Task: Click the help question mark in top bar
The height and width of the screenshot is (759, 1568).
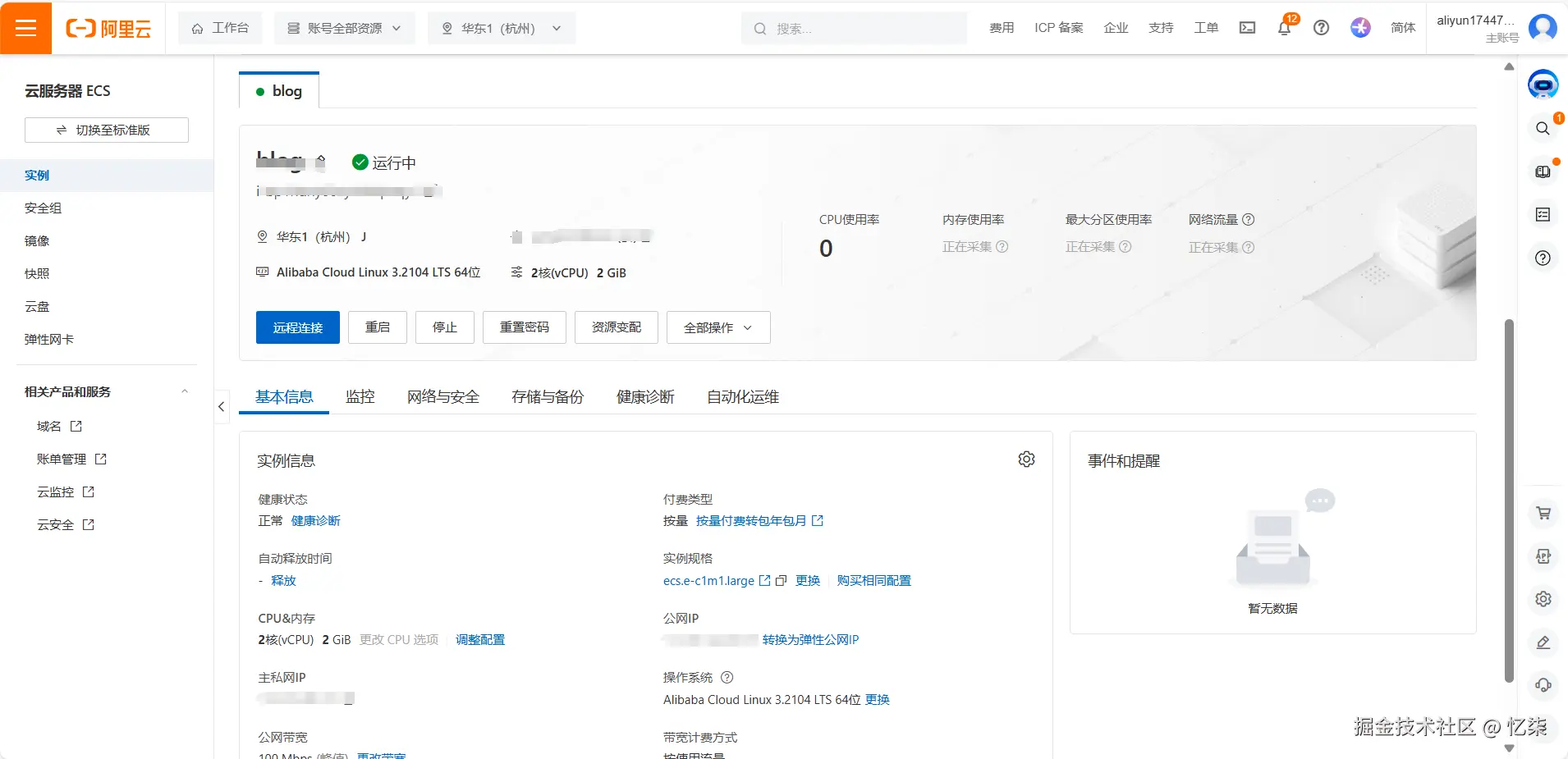Action: coord(1321,28)
